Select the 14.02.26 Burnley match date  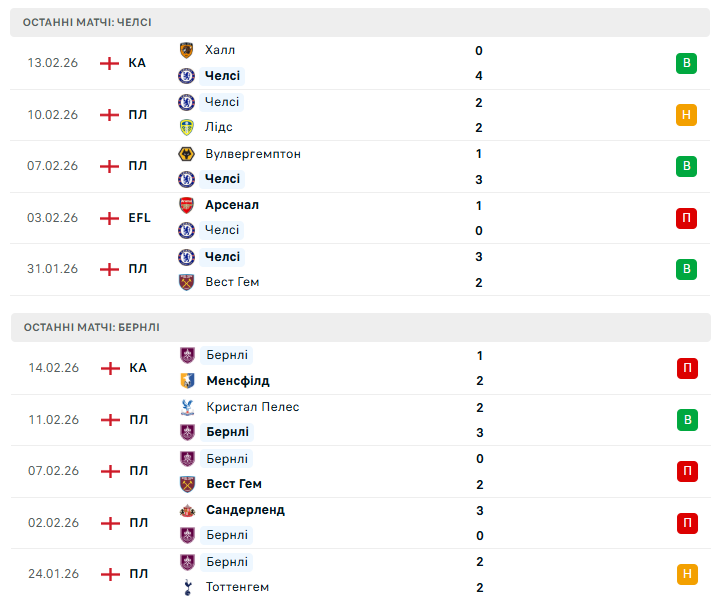(53, 368)
